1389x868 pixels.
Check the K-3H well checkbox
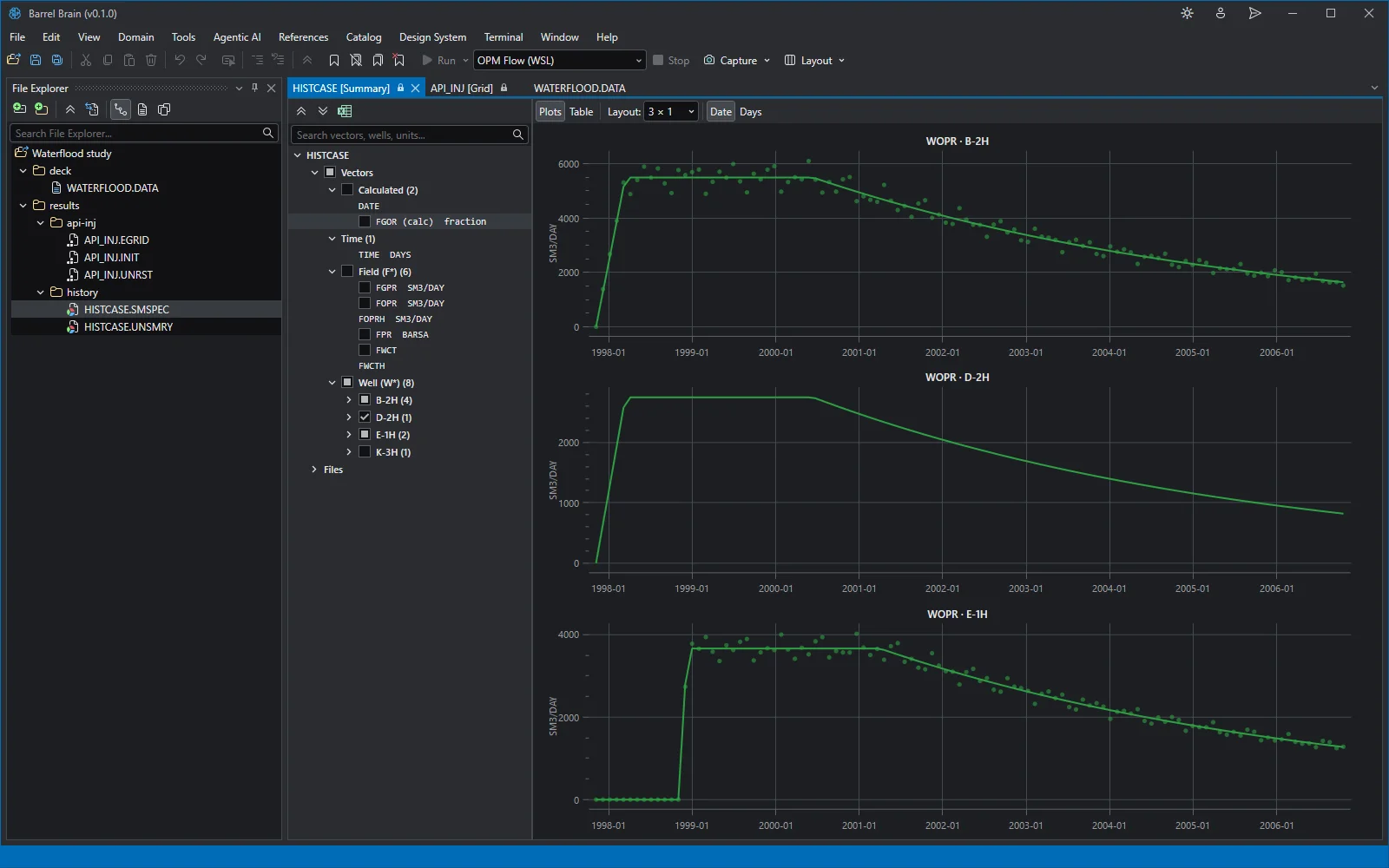point(365,452)
